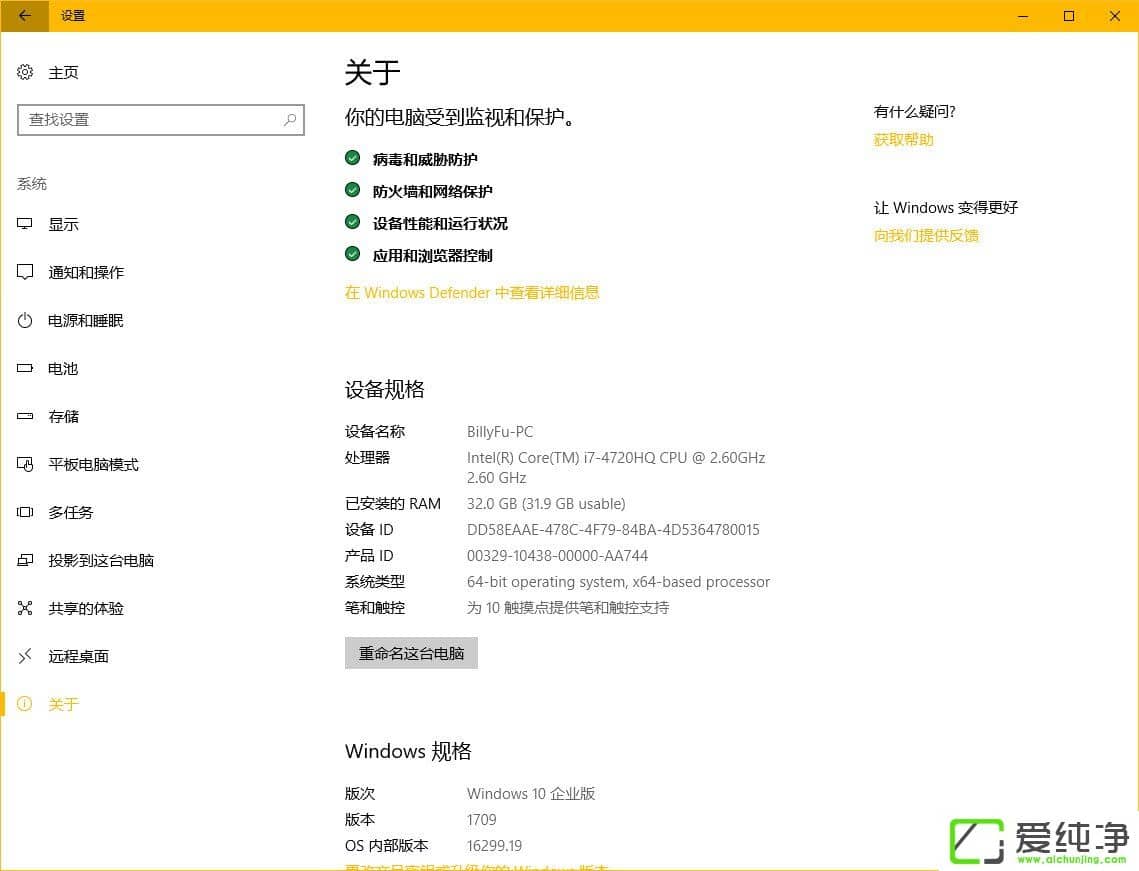Image resolution: width=1139 pixels, height=871 pixels.
Task: Click the 投影到这台电脑 projection icon
Action: [24, 560]
